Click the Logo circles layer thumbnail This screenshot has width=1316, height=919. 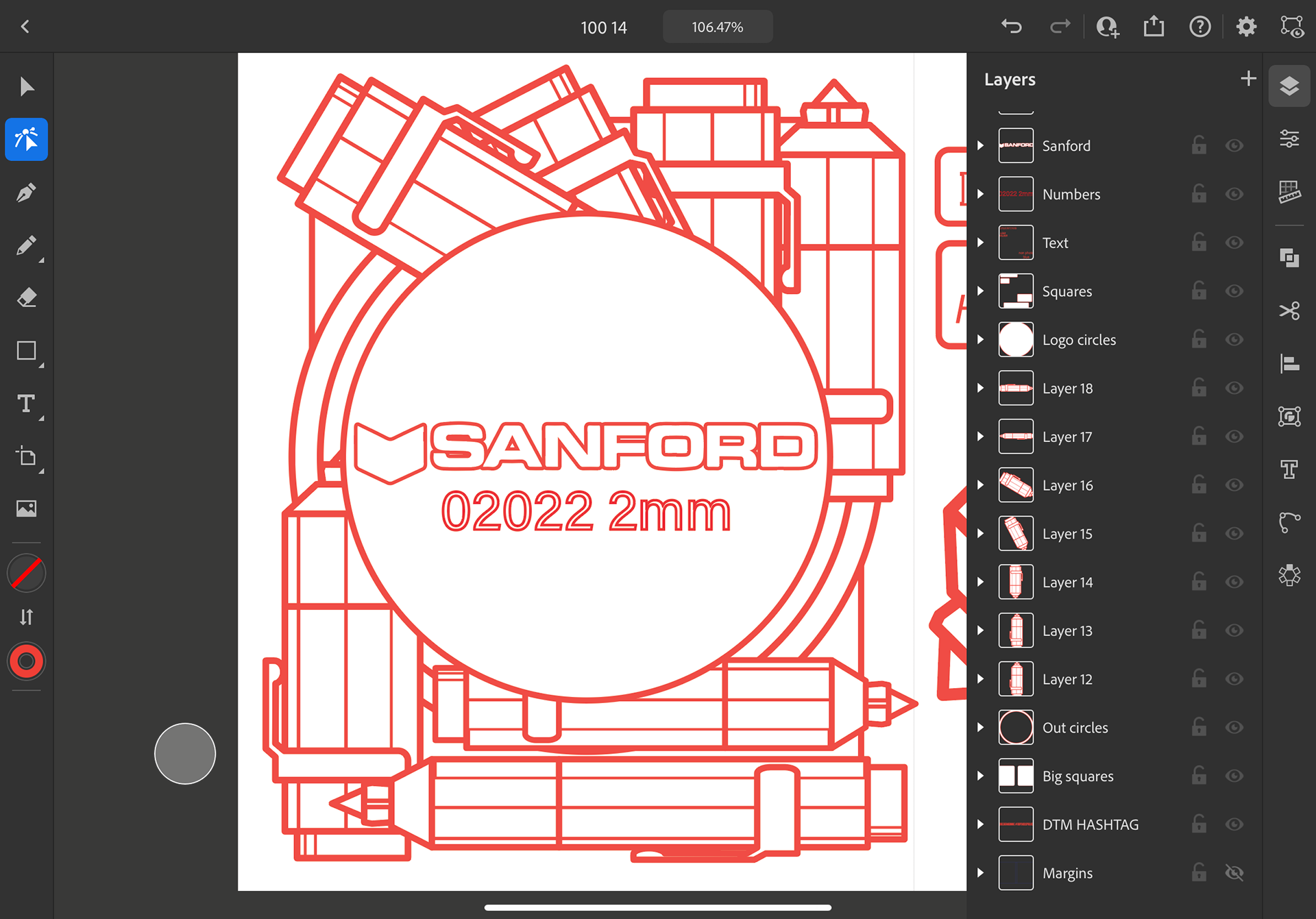1016,339
